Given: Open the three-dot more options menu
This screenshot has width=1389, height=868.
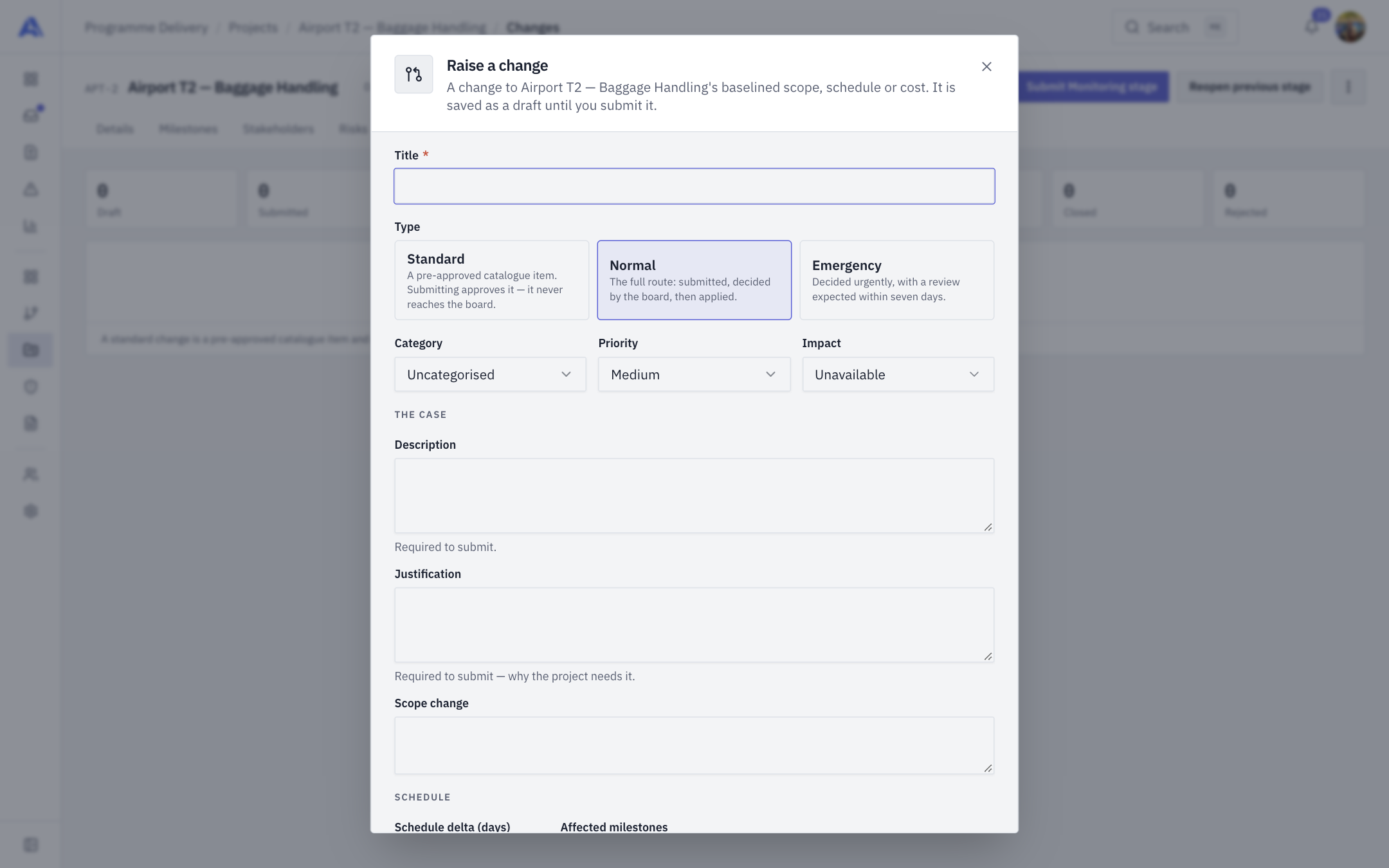Looking at the screenshot, I should click(1348, 87).
